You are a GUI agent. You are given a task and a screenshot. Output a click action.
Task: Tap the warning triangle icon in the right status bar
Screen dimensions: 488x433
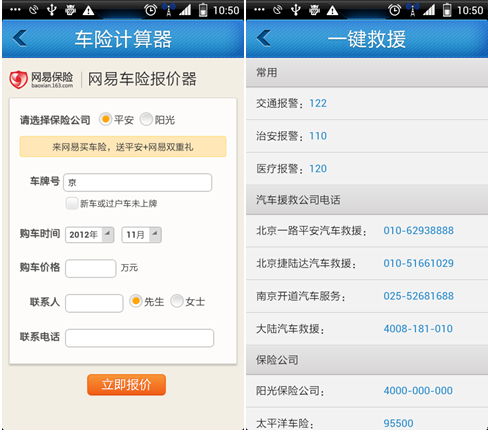pos(332,10)
